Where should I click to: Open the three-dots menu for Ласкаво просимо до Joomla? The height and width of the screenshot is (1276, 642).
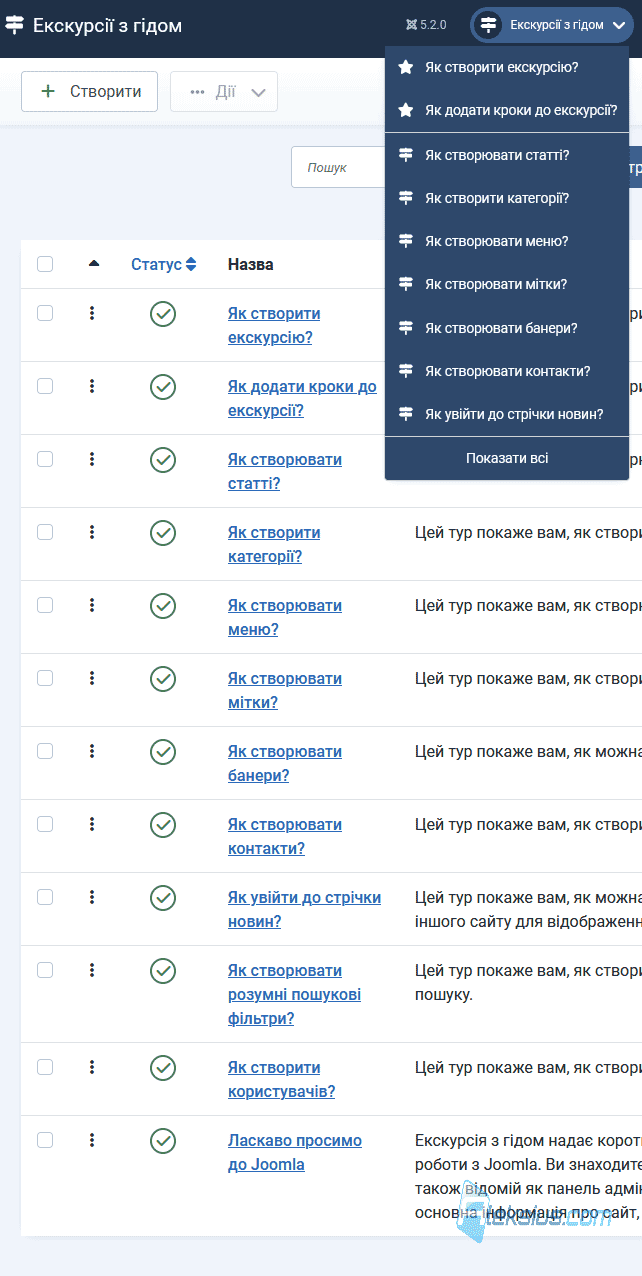[92, 1140]
